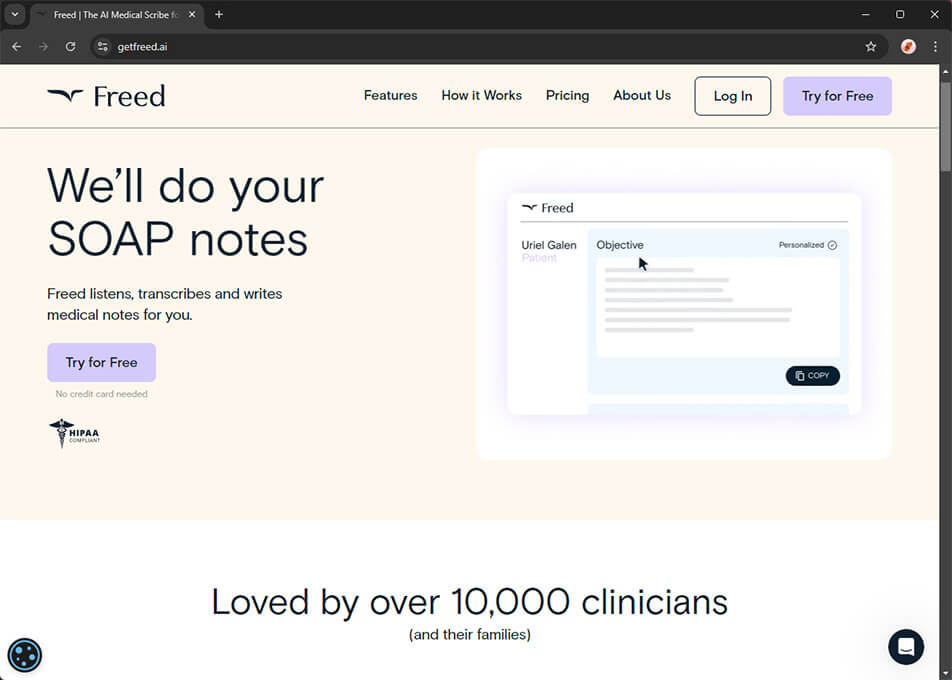Screen dimensions: 952x680
Task: Click the Uriel Galen patient name
Action: [549, 245]
